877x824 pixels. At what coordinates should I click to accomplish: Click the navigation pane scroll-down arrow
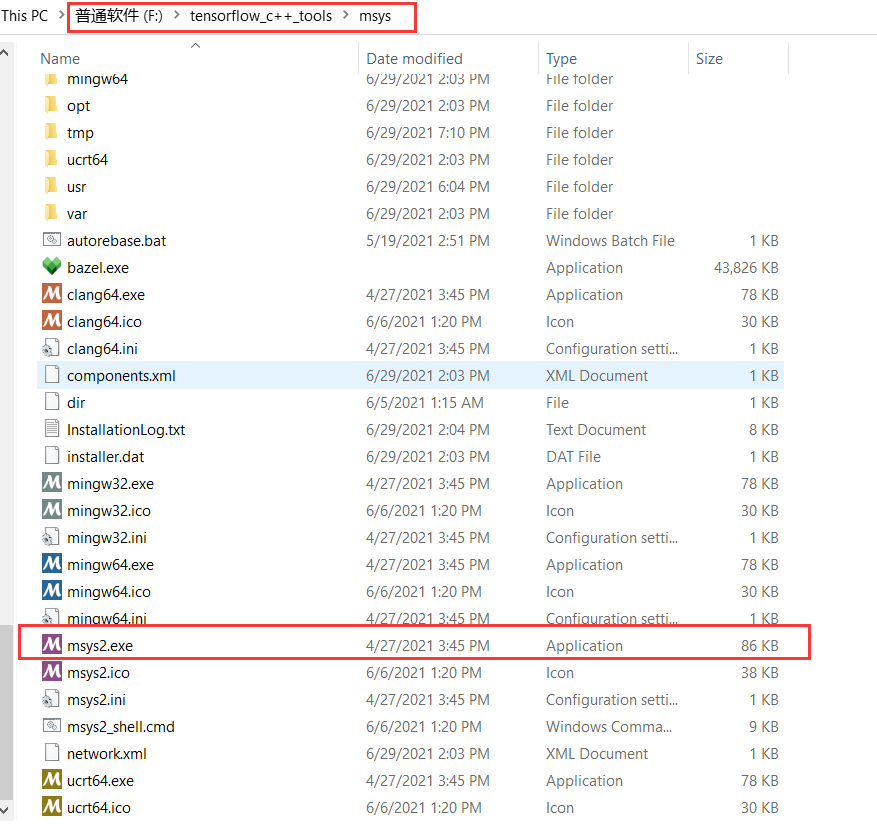point(4,809)
